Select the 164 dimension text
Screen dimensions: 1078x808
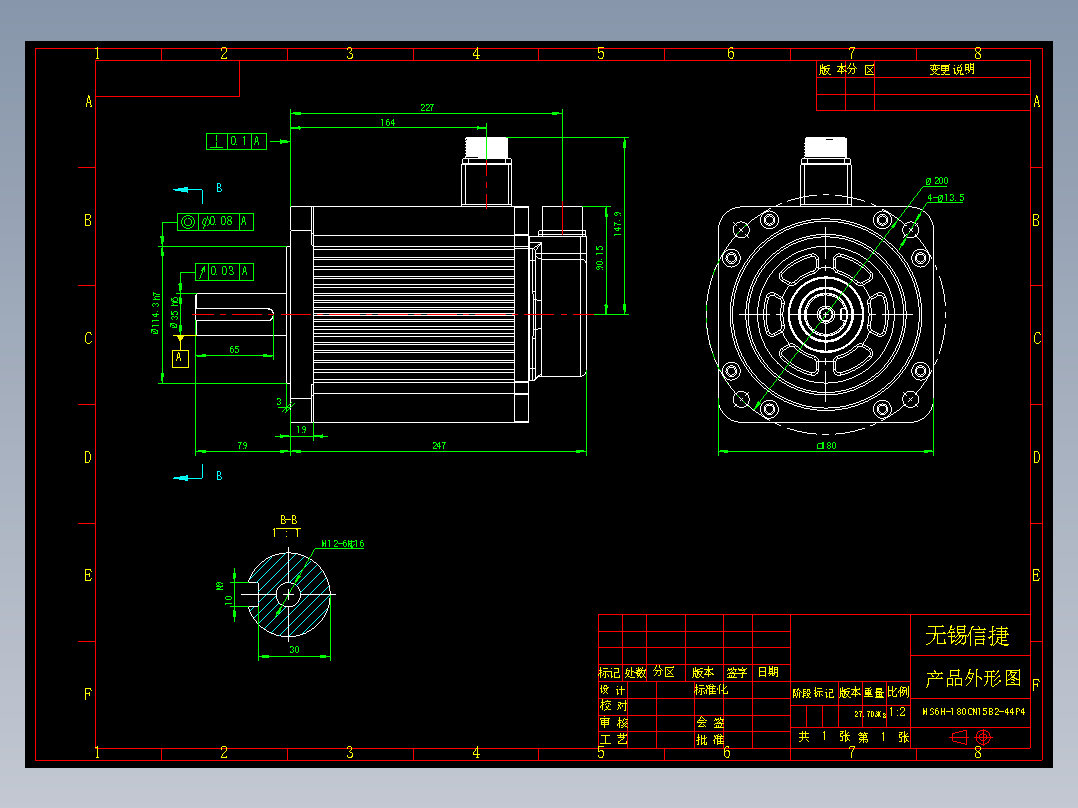point(388,122)
